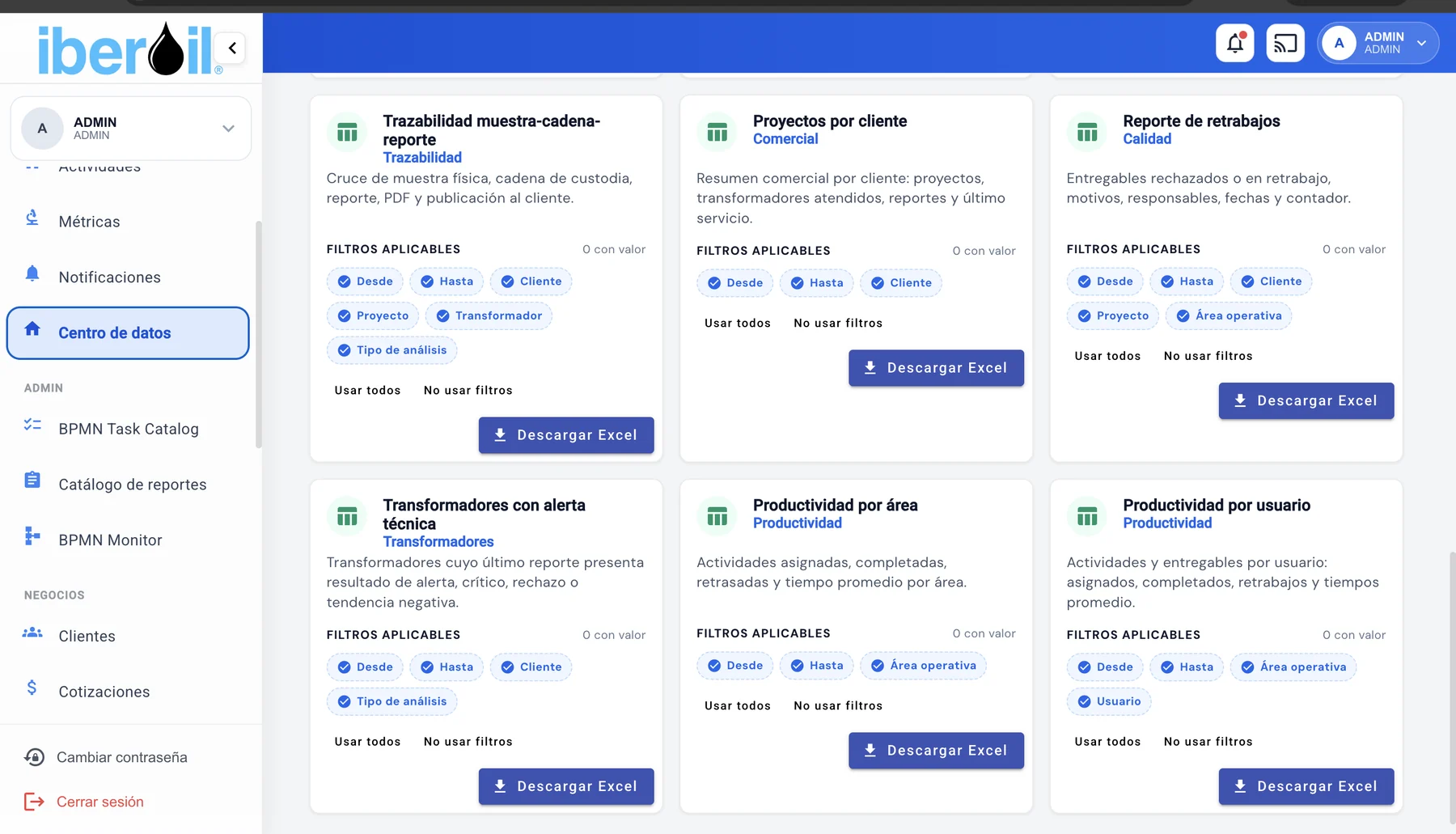This screenshot has width=1456, height=834.
Task: Download Excel for Proyectos por cliente
Action: point(936,368)
